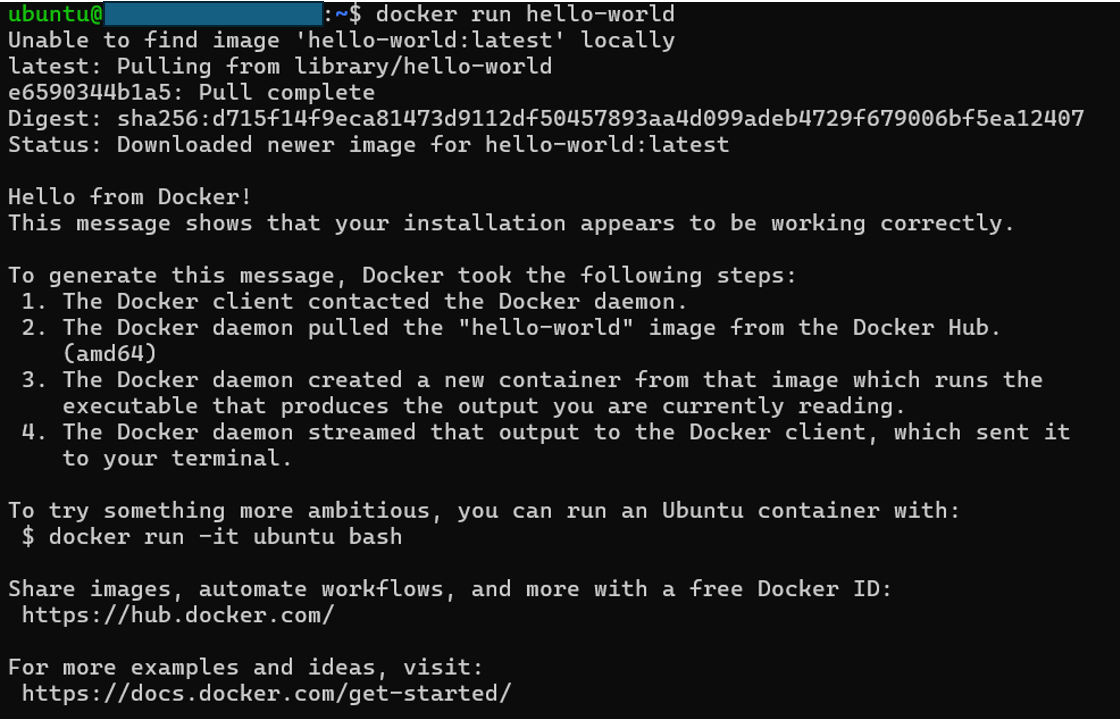Click step 4 'streamed that output' line

(x=546, y=432)
